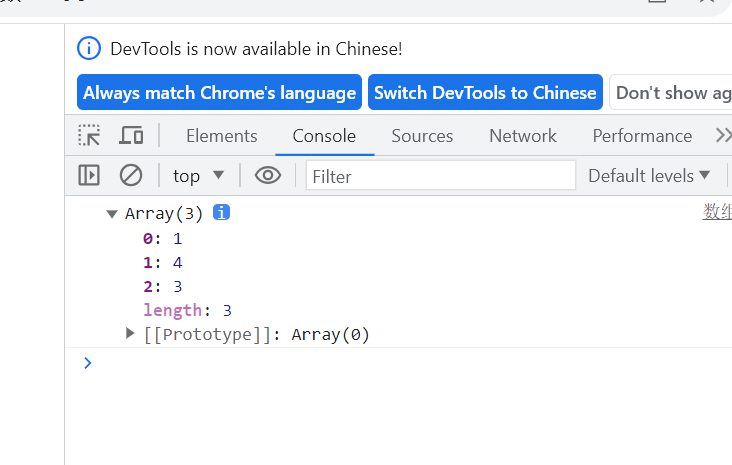Select the array entry '0: 1'
Image resolution: width=732 pixels, height=465 pixels.
click(162, 239)
